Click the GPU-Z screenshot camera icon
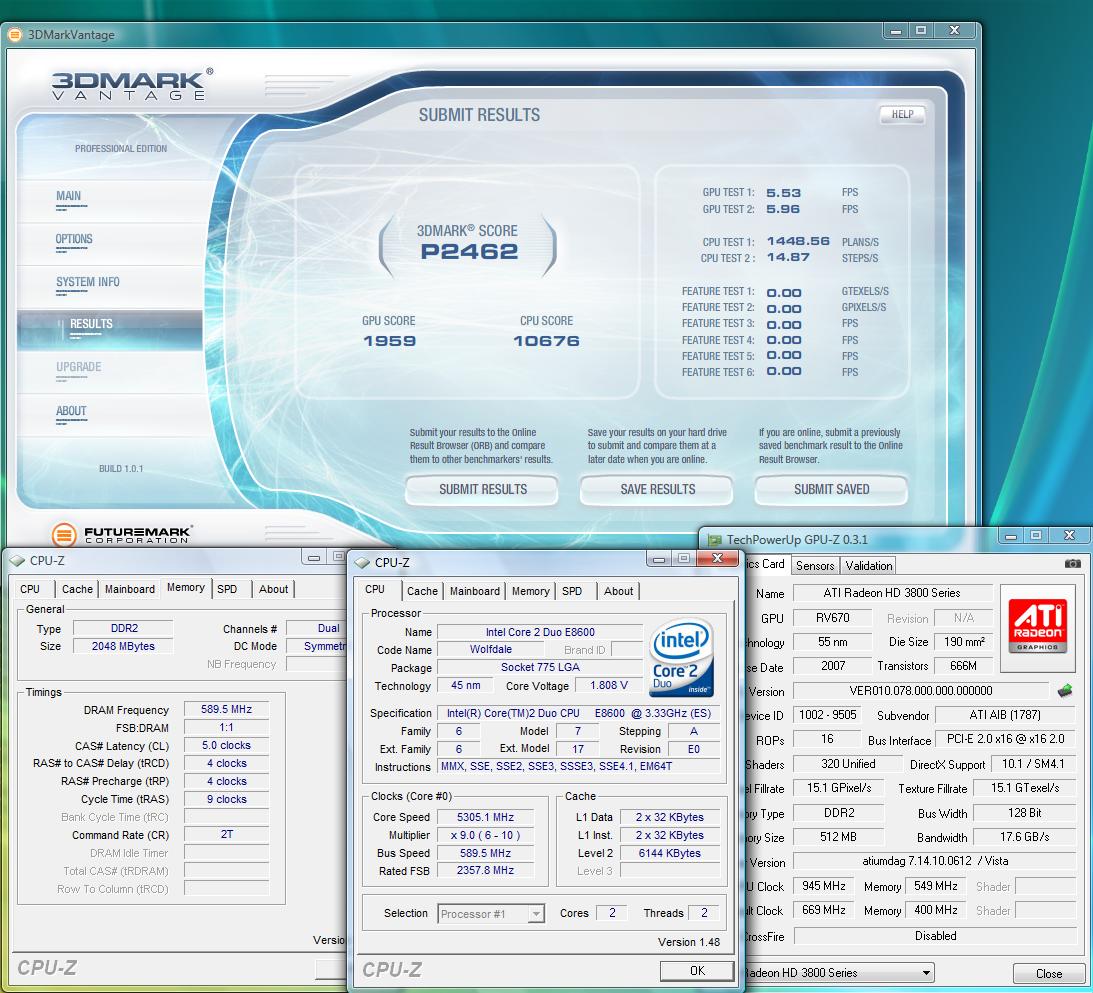1093x993 pixels. pos(1073,563)
